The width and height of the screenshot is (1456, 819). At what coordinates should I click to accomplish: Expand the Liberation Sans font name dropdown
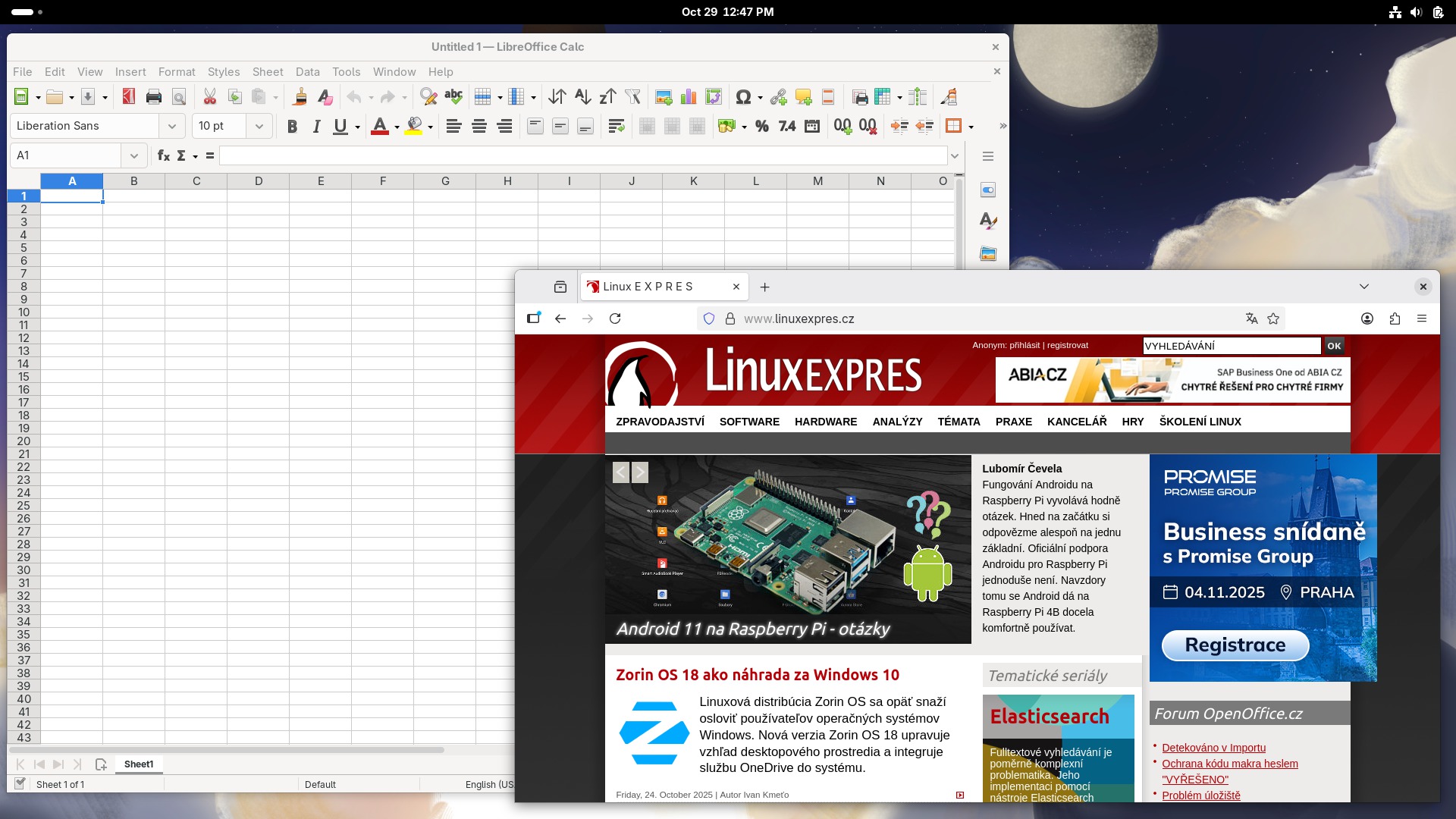click(x=172, y=127)
